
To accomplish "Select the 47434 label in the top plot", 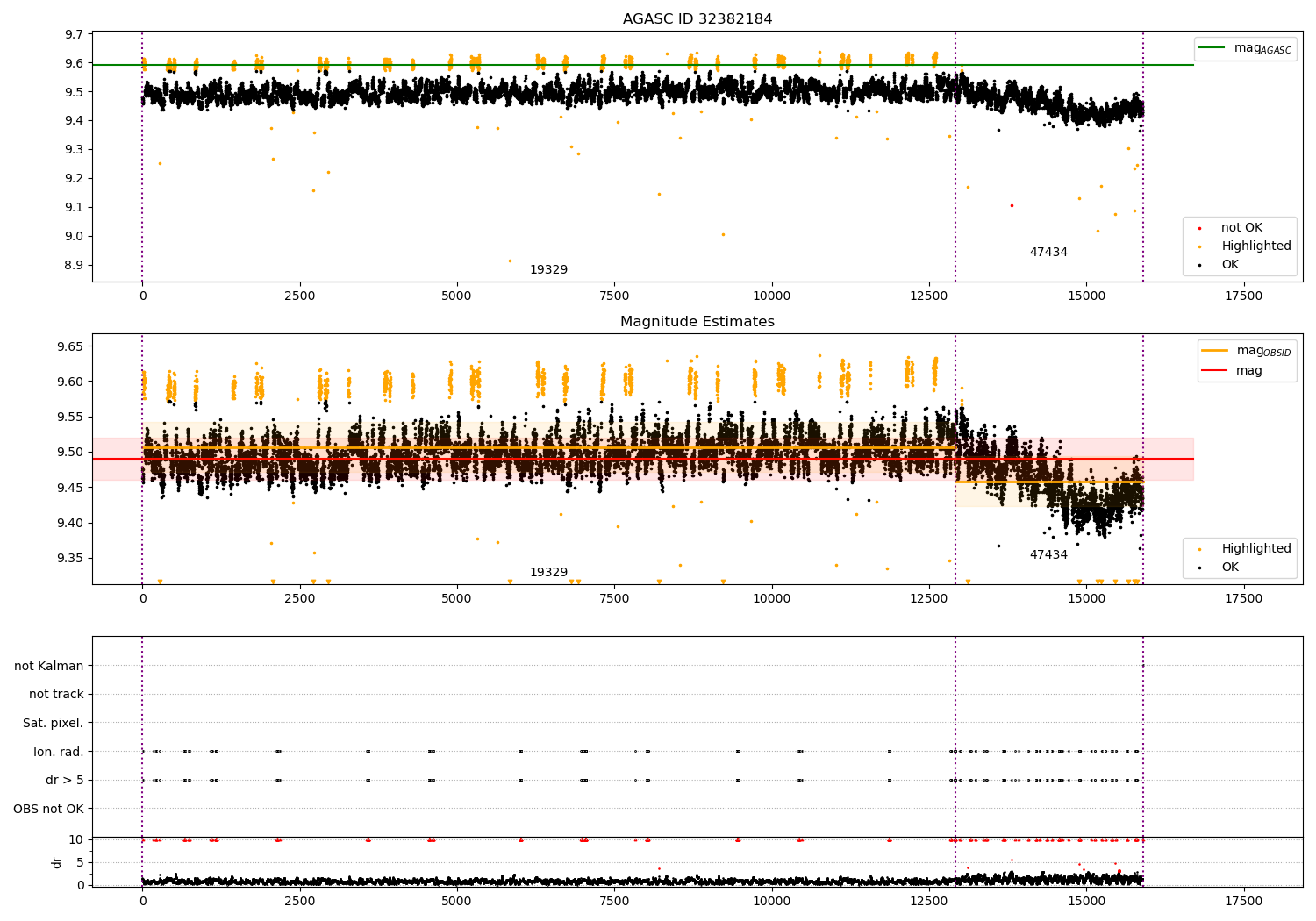I will 1048,253.
